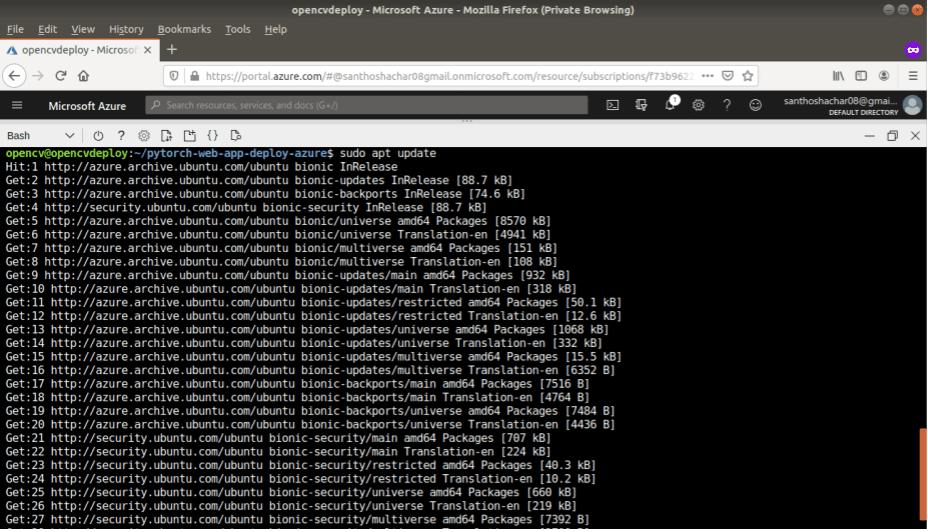Image resolution: width=928 pixels, height=532 pixels.
Task: Open a new browser tab
Action: tap(172, 50)
